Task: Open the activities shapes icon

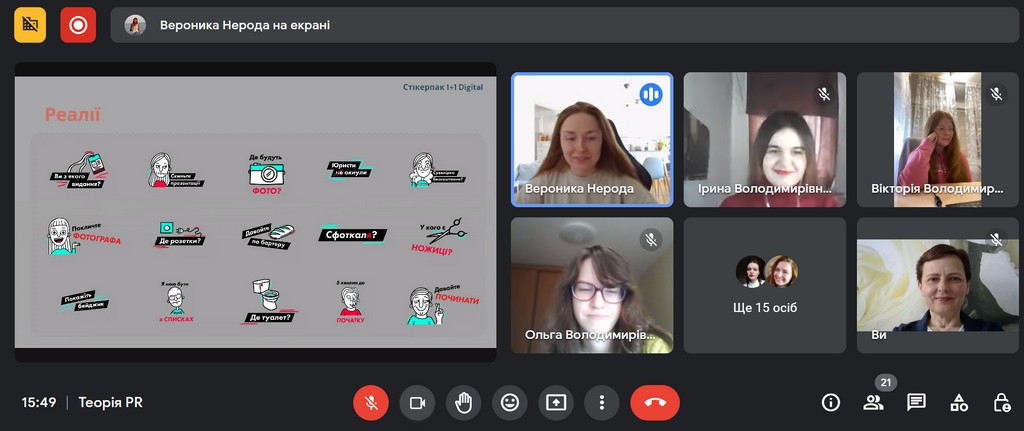Action: tap(959, 402)
